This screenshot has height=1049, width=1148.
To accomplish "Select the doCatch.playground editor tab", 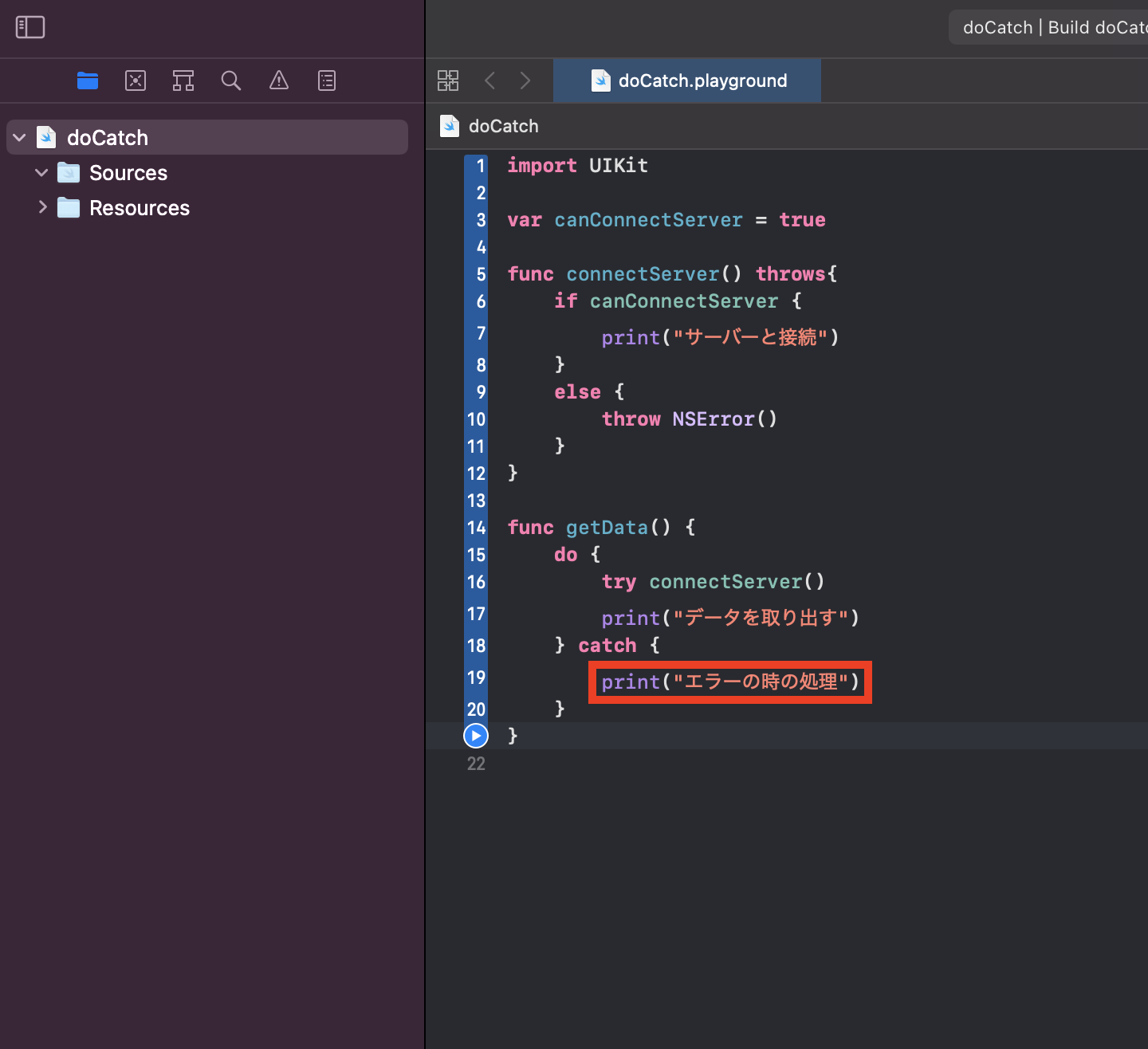I will pos(687,81).
